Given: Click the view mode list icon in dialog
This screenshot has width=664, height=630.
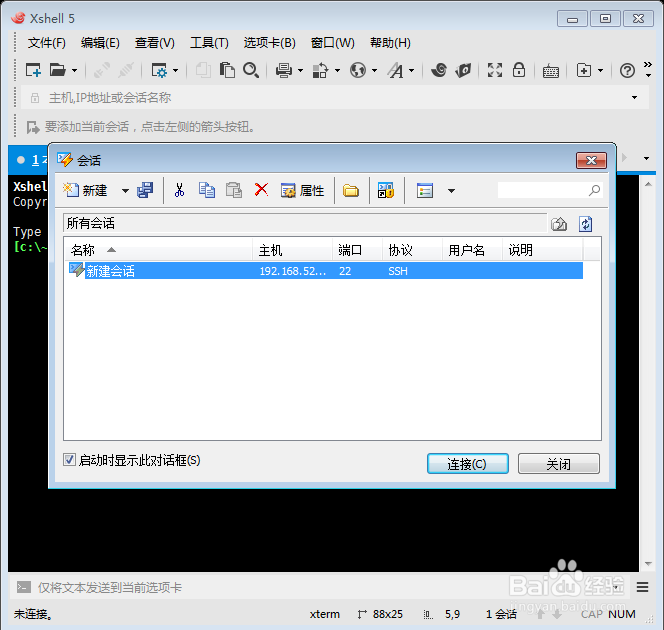Looking at the screenshot, I should 425,191.
